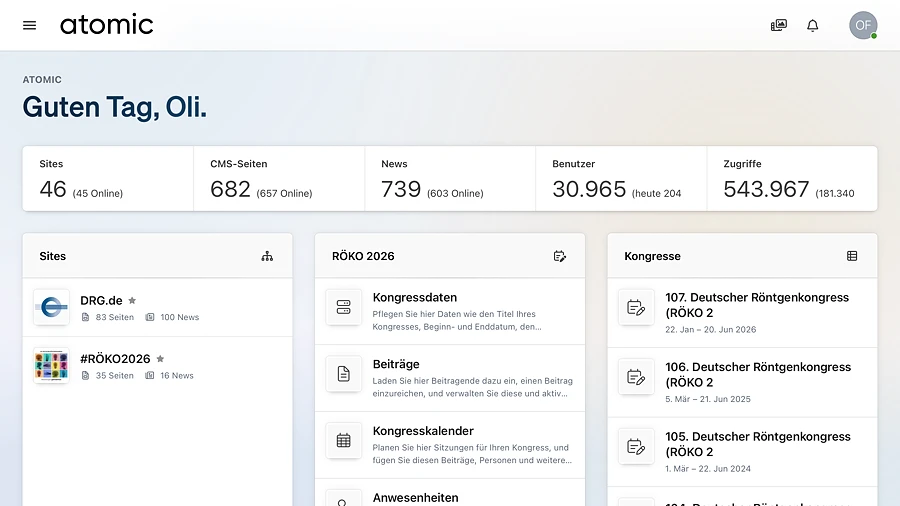
Task: Open the CMS-Seiten statistics card
Action: click(278, 179)
